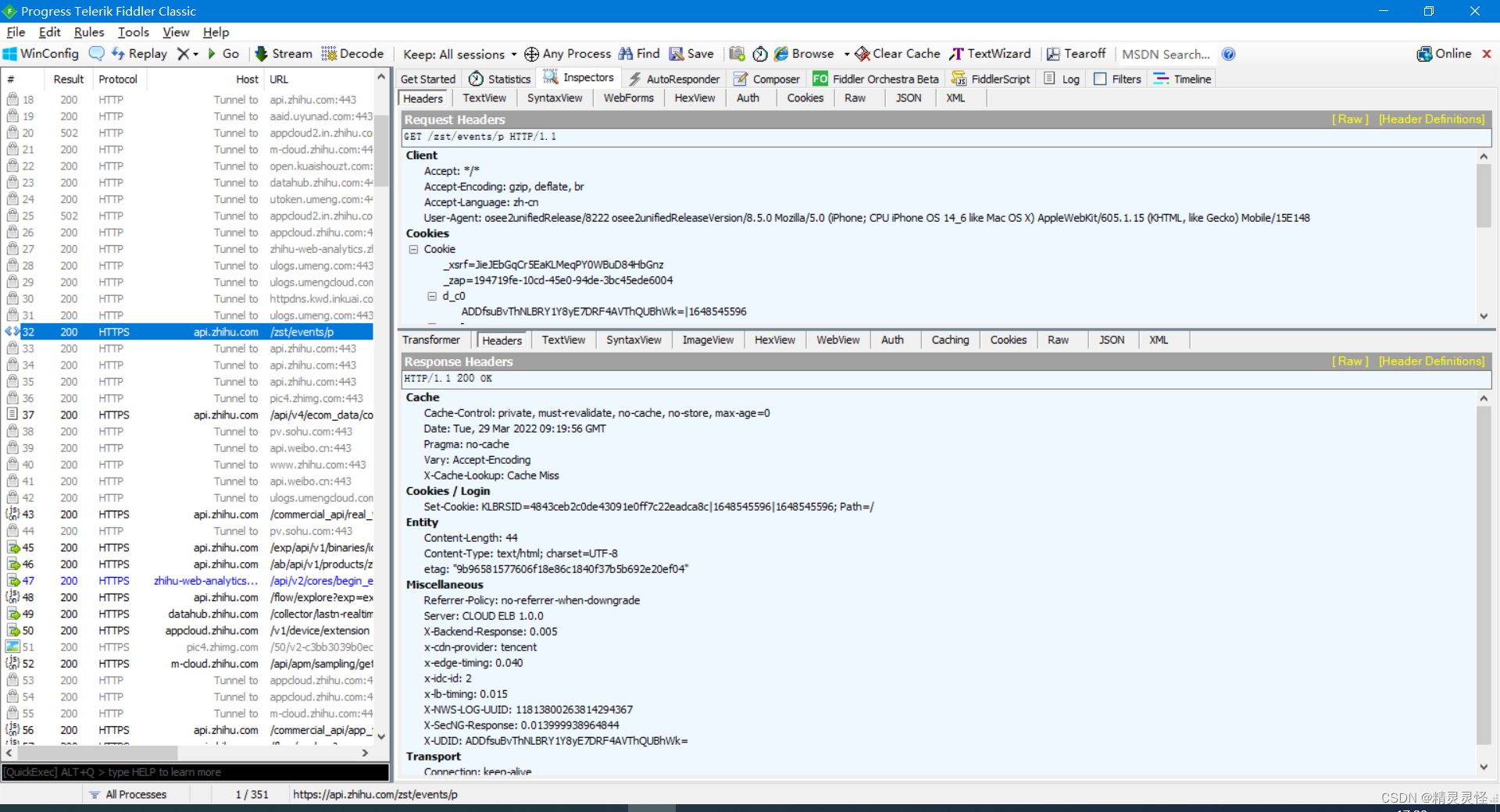This screenshot has height=812, width=1500.
Task: Click the MSDN Search field
Action: (x=1166, y=54)
